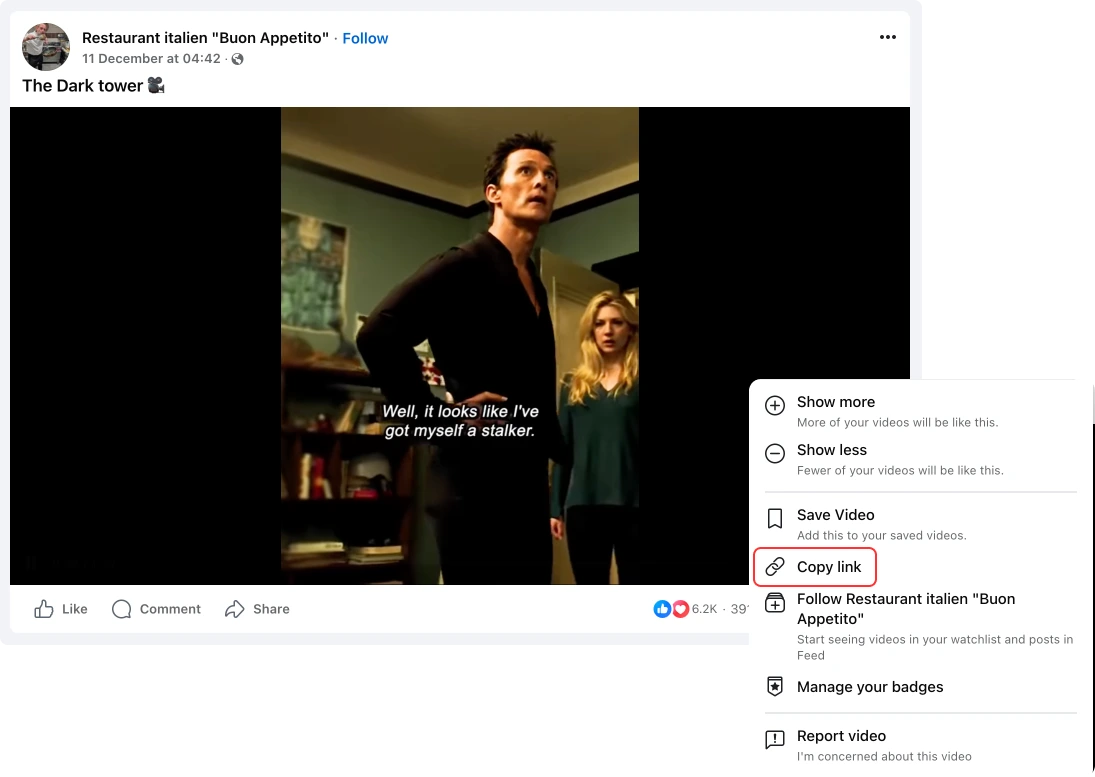The height and width of the screenshot is (777, 1095).
Task: Open Restaurant italien "Buon Appetito" page name
Action: [x=205, y=38]
